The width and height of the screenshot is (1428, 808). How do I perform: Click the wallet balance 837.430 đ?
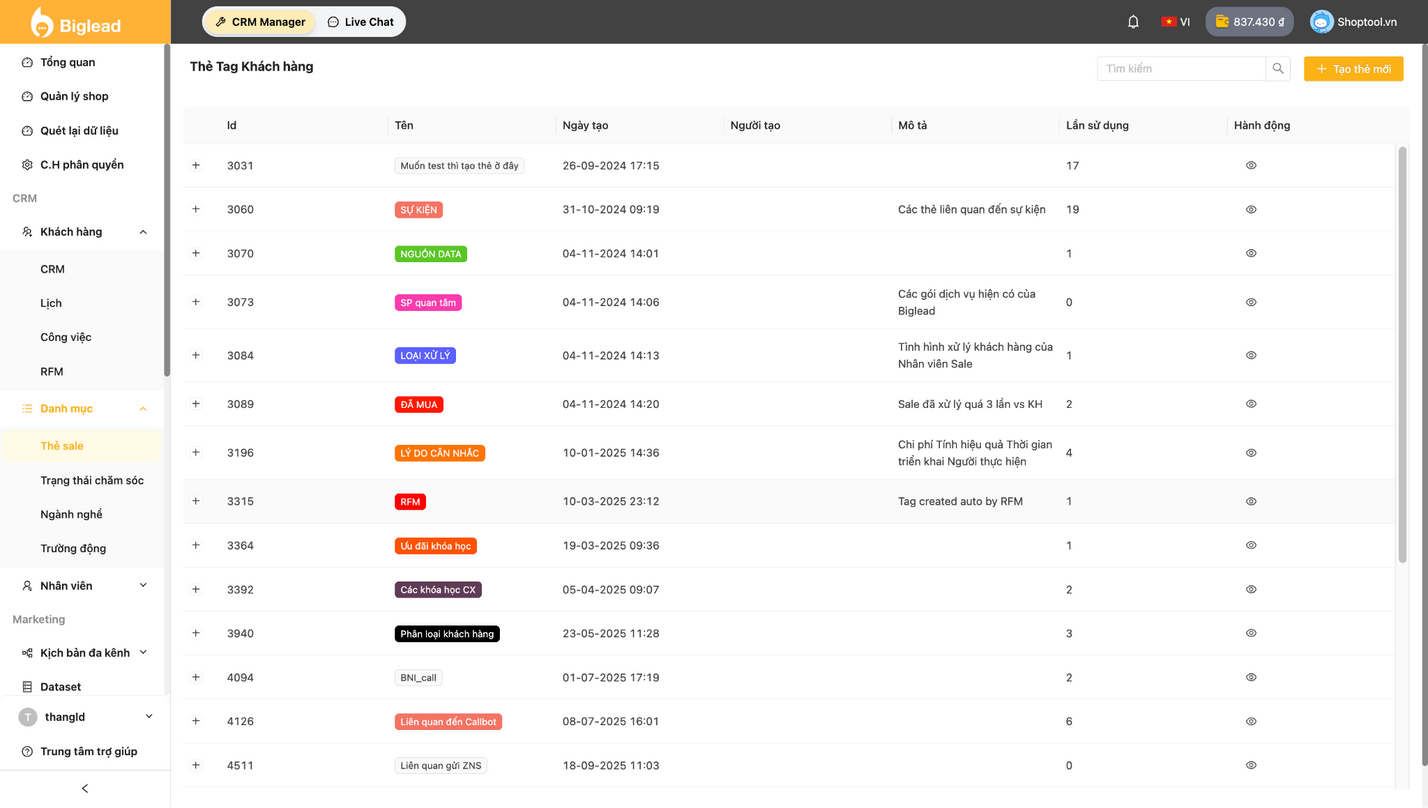(x=1249, y=22)
